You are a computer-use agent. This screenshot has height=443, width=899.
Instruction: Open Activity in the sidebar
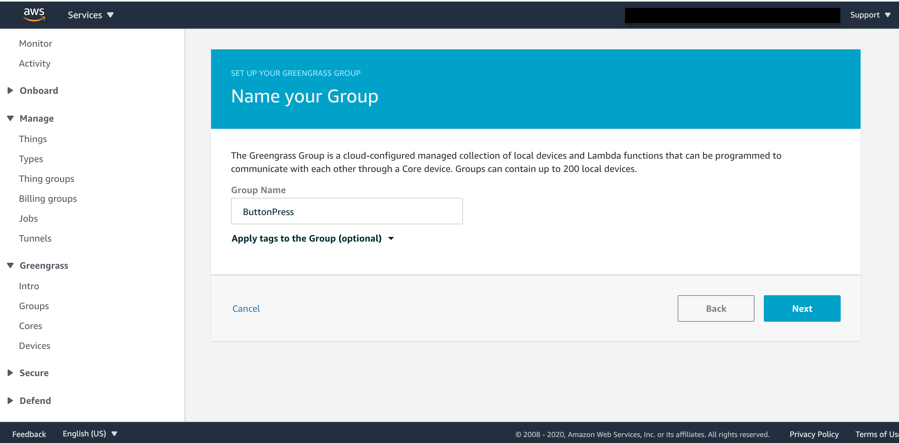point(34,64)
